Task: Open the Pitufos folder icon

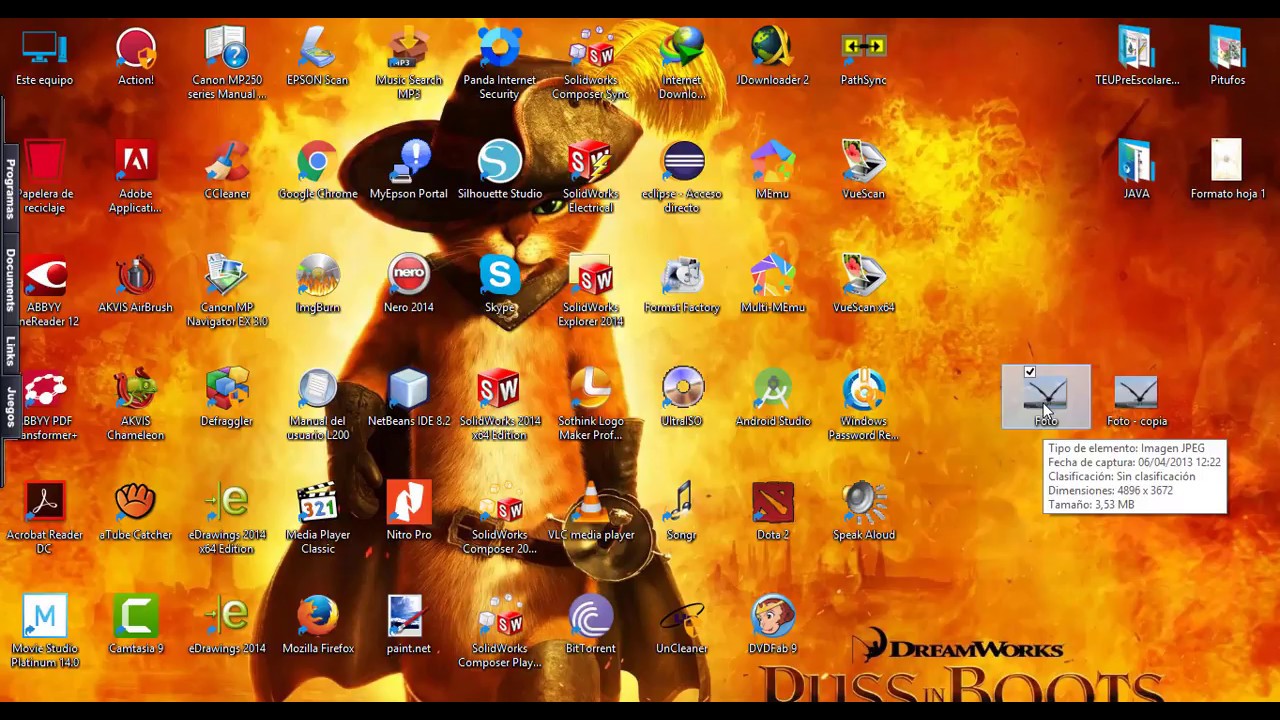Action: [x=1228, y=48]
